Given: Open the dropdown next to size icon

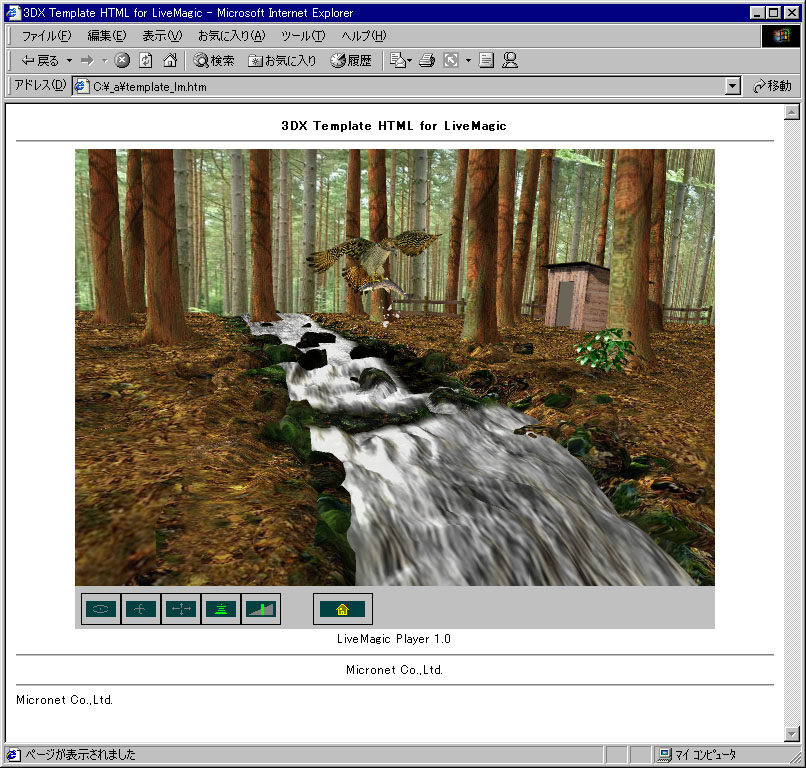Looking at the screenshot, I should click(x=468, y=61).
